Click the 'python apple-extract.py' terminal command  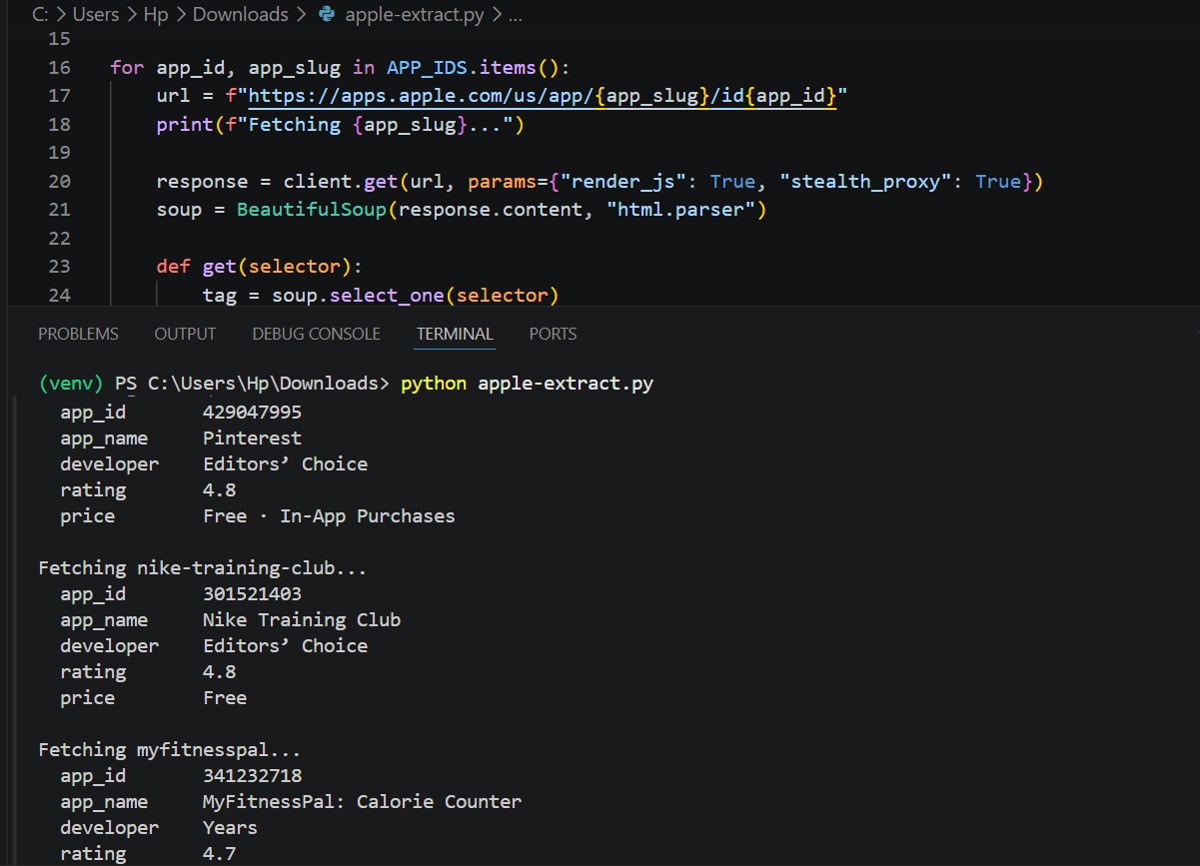click(527, 384)
